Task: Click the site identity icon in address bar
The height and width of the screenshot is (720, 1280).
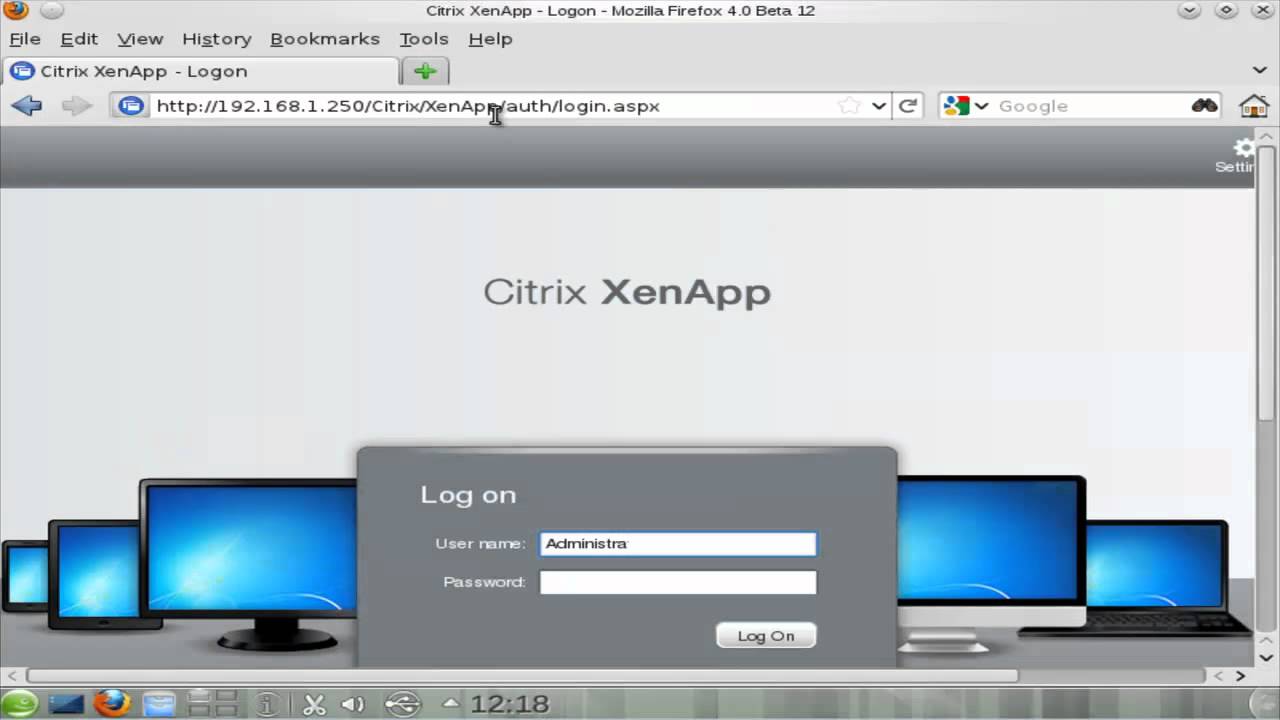Action: pos(131,106)
